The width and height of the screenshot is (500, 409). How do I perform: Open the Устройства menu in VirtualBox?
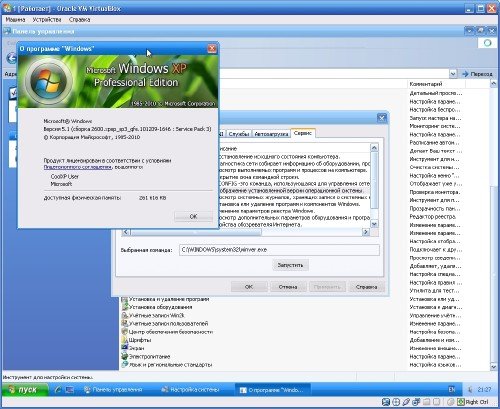pos(47,20)
